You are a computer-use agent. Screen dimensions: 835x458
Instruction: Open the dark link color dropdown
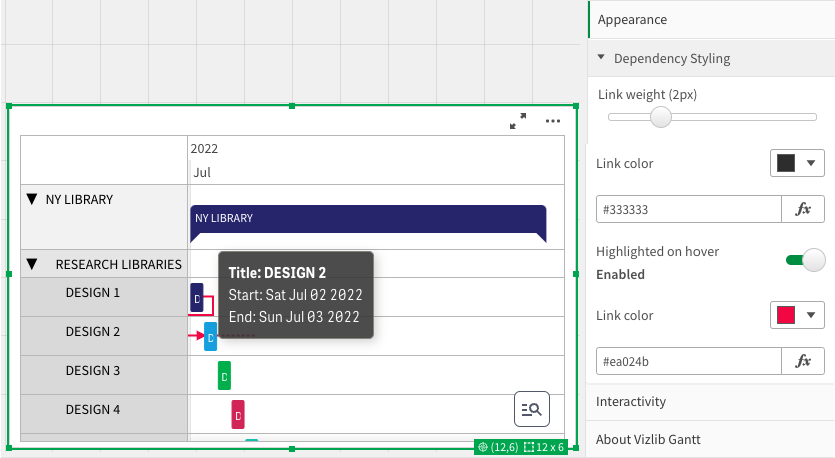click(x=797, y=163)
